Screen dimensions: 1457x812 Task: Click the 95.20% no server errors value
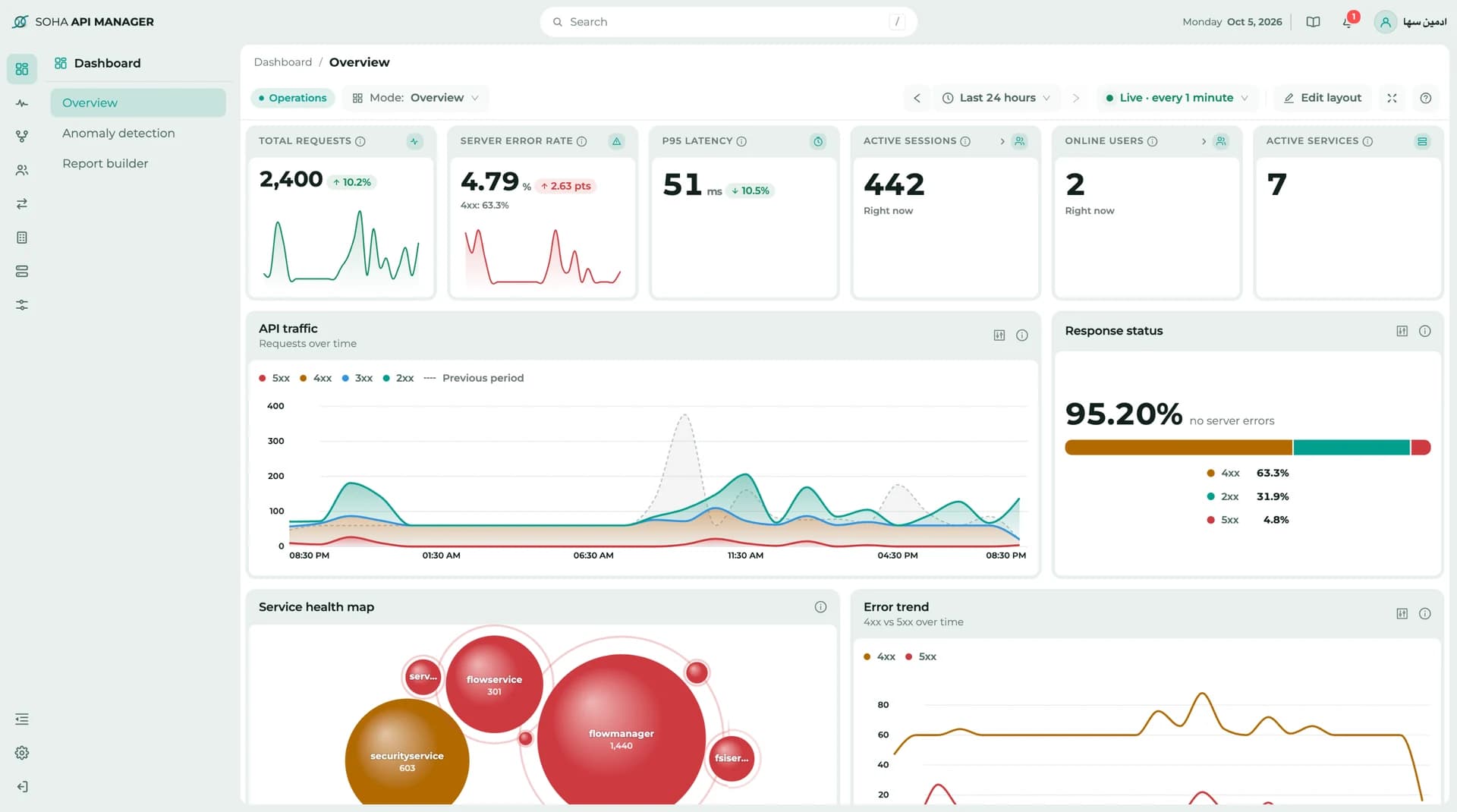pyautogui.click(x=1124, y=414)
